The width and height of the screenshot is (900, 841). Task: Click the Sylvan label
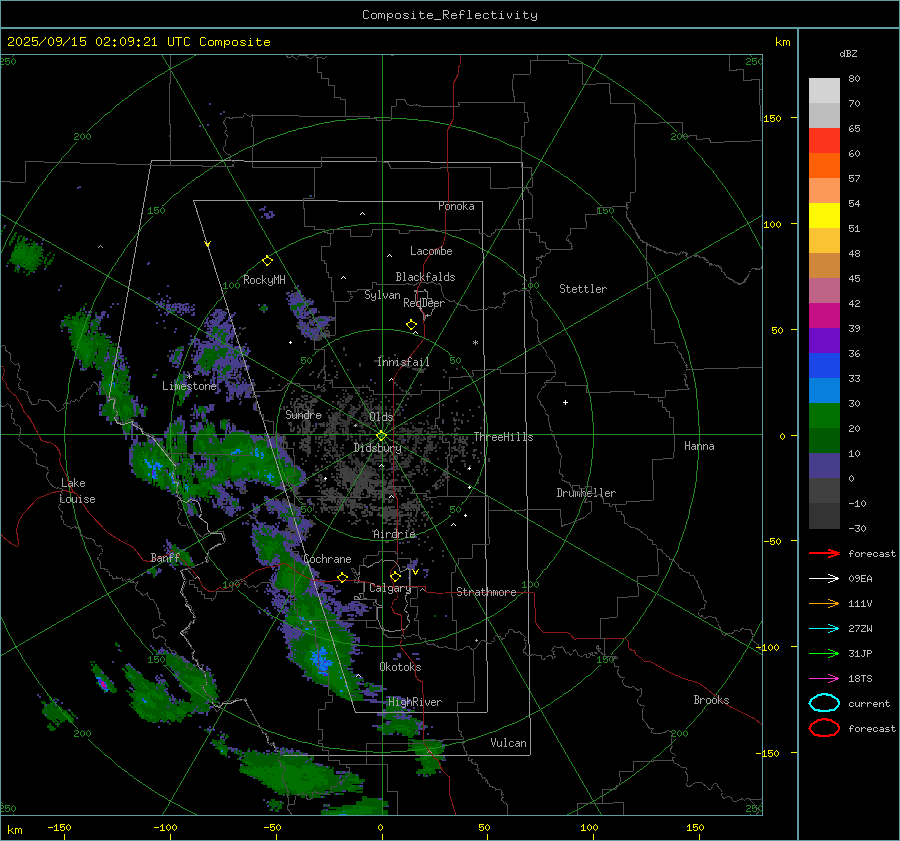tap(382, 295)
